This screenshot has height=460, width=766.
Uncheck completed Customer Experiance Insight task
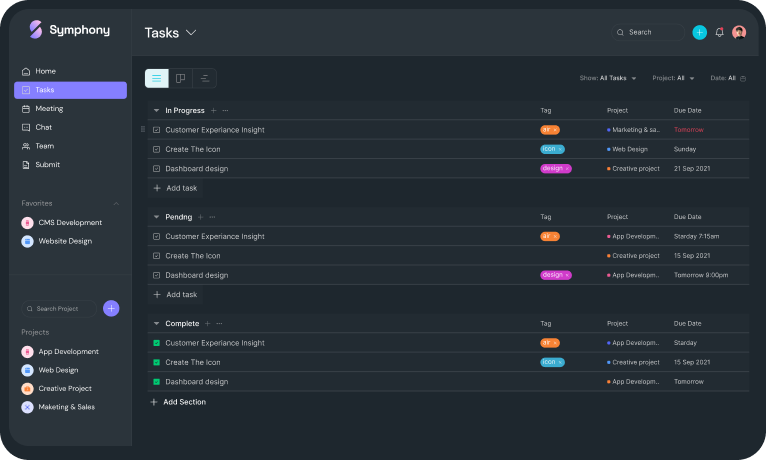(x=156, y=343)
